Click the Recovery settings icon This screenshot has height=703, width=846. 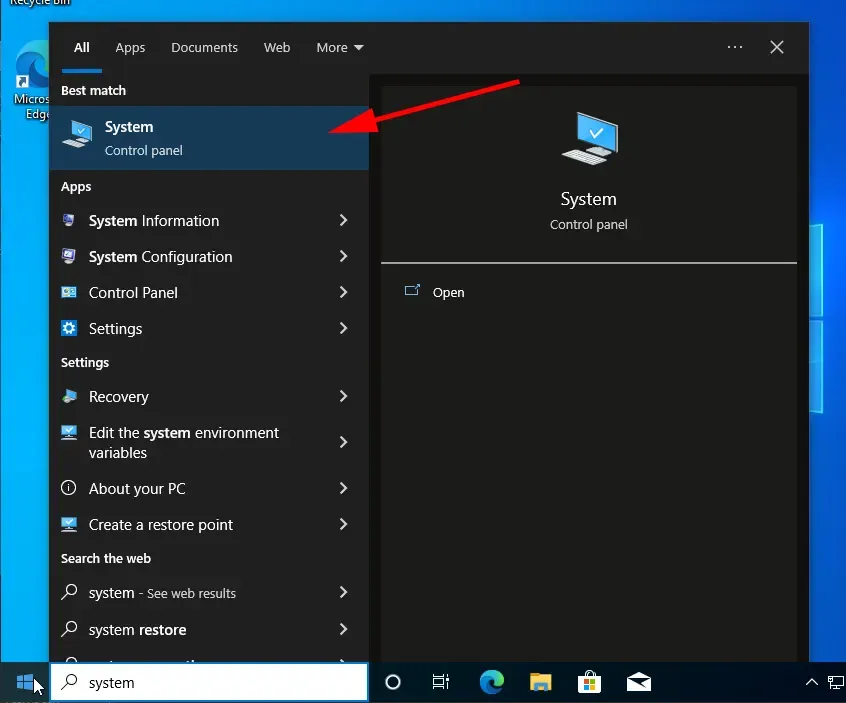point(69,397)
